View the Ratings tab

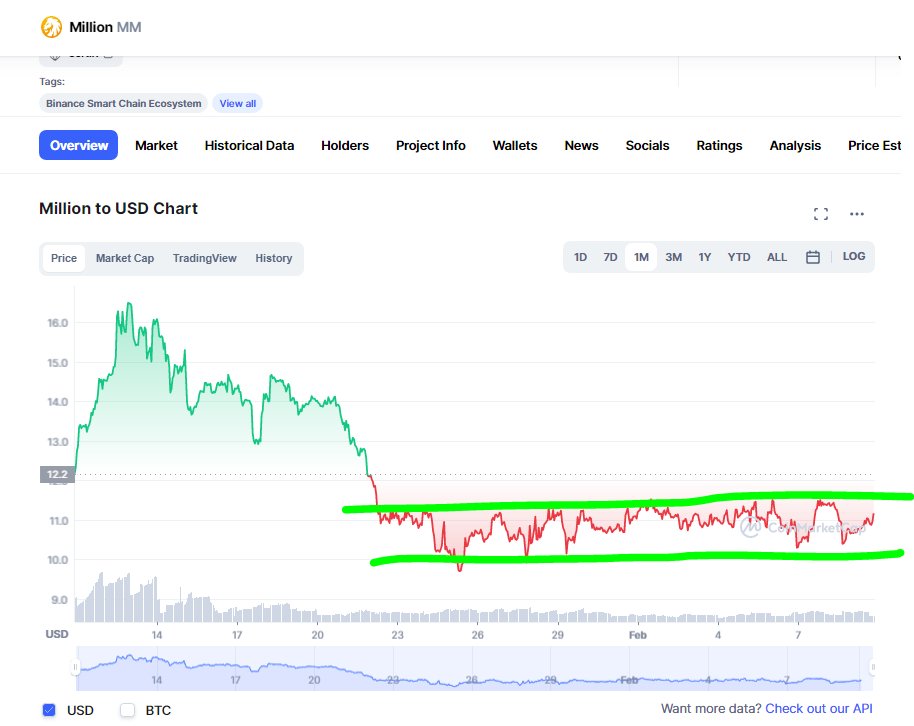pyautogui.click(x=719, y=146)
